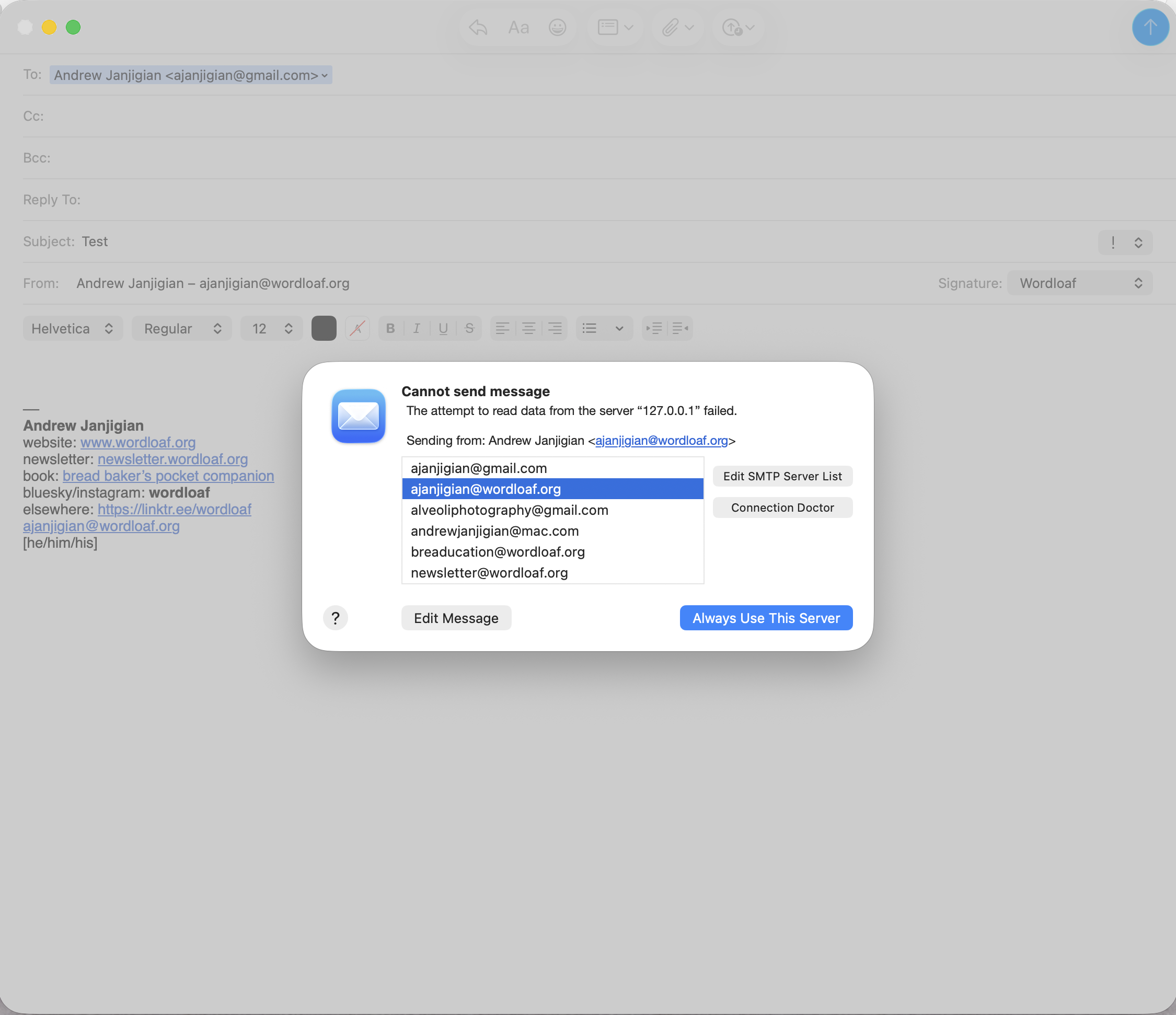This screenshot has height=1015, width=1176.
Task: Toggle bold formatting
Action: tap(390, 328)
